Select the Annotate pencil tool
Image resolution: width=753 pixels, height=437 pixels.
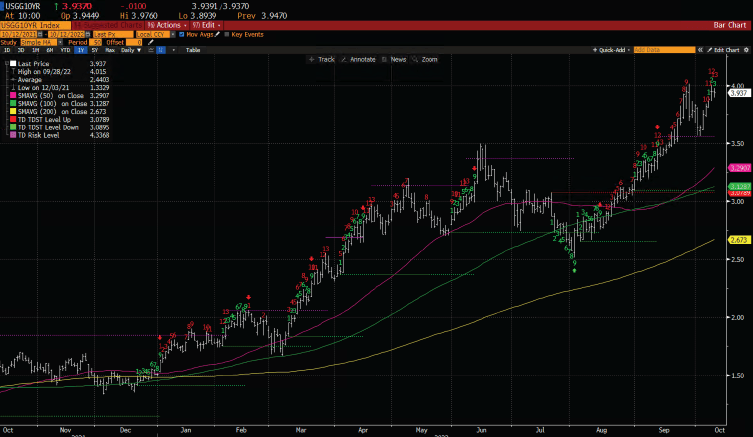tap(358, 59)
